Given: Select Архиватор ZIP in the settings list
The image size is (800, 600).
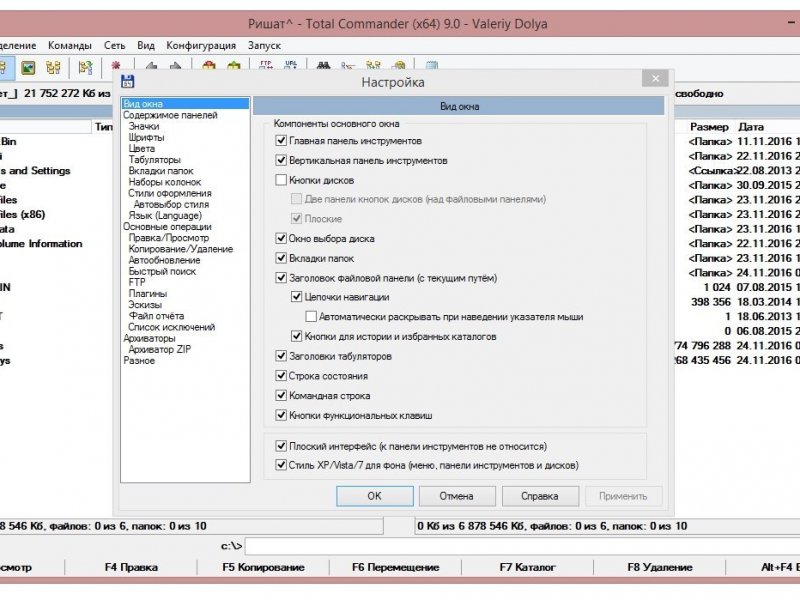Looking at the screenshot, I should pyautogui.click(x=160, y=350).
